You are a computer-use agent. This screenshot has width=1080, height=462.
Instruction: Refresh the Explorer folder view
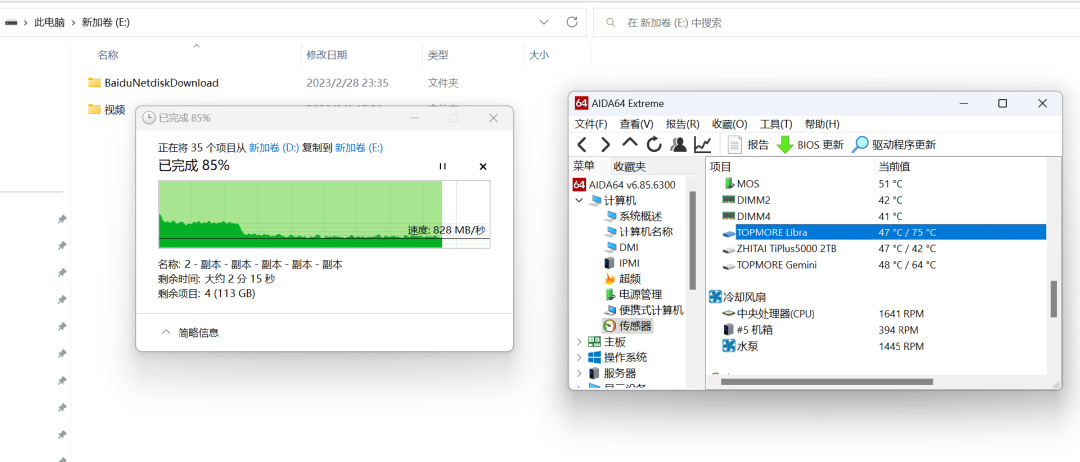(x=571, y=22)
